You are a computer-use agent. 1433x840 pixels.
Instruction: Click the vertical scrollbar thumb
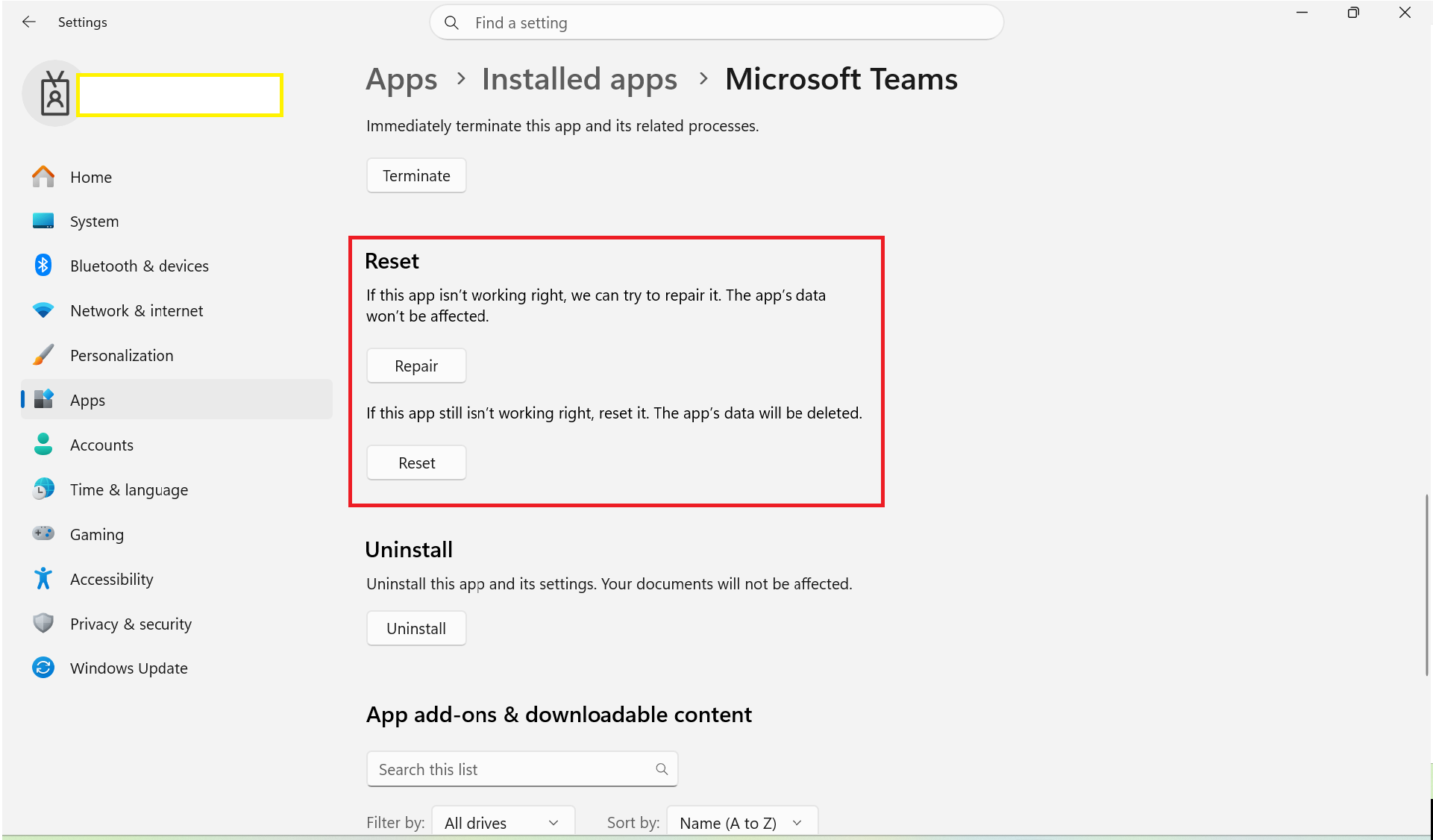pyautogui.click(x=1427, y=584)
